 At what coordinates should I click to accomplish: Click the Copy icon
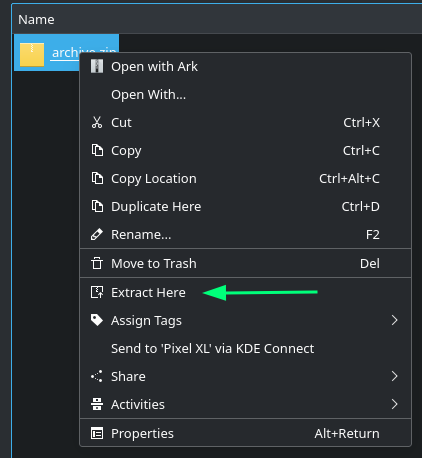(97, 150)
